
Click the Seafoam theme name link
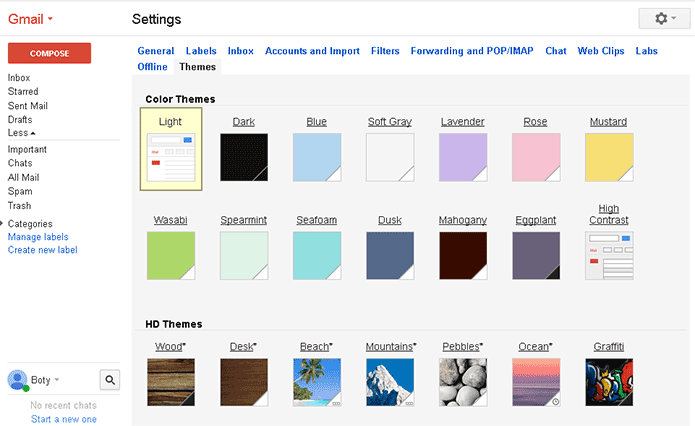point(316,220)
